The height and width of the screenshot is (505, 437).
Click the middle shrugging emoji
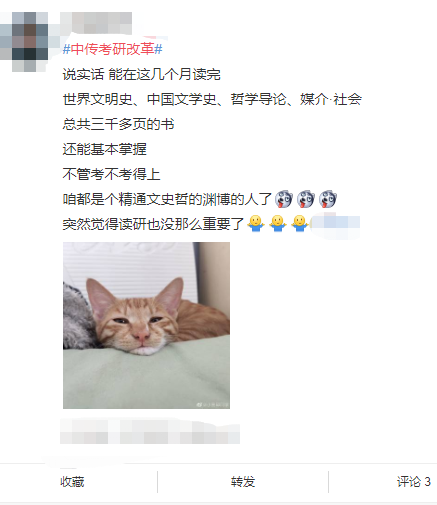278,224
